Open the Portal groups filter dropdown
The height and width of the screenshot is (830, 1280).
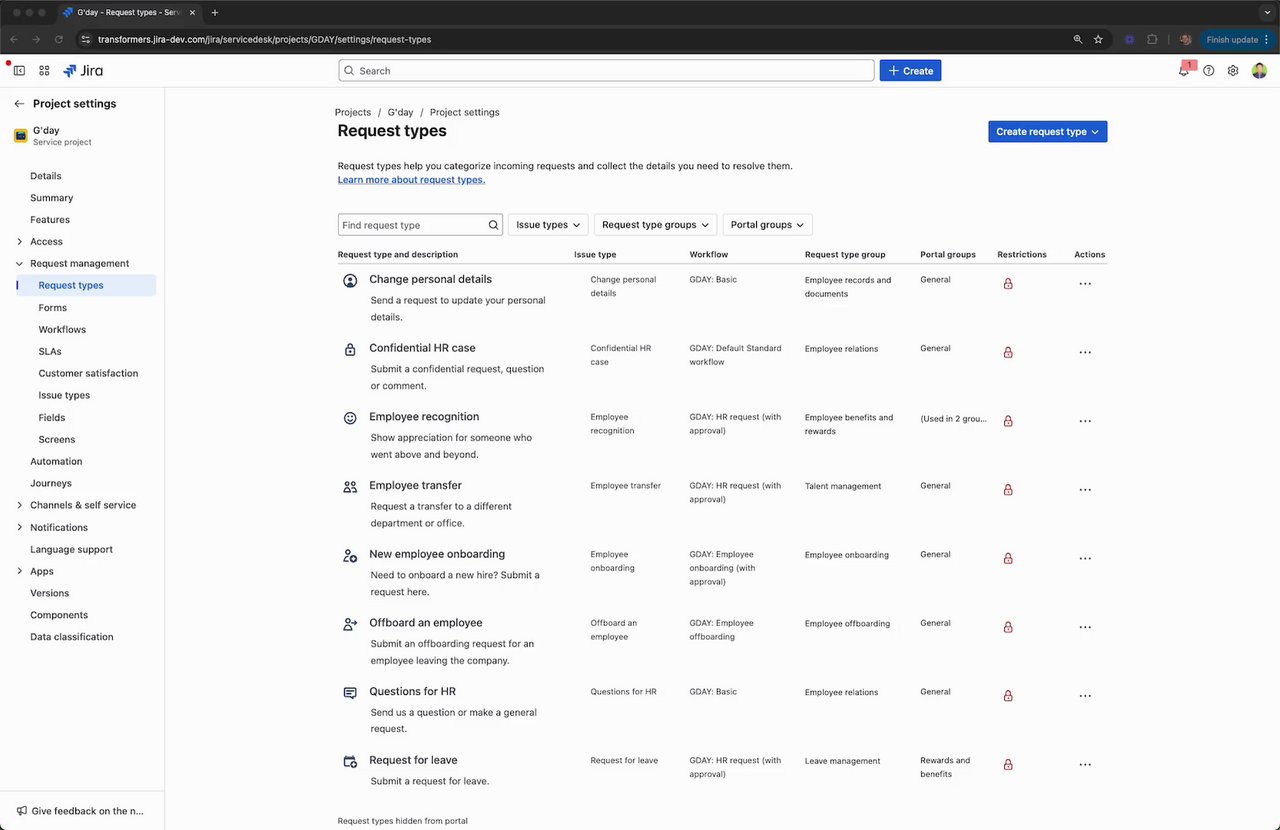point(767,225)
